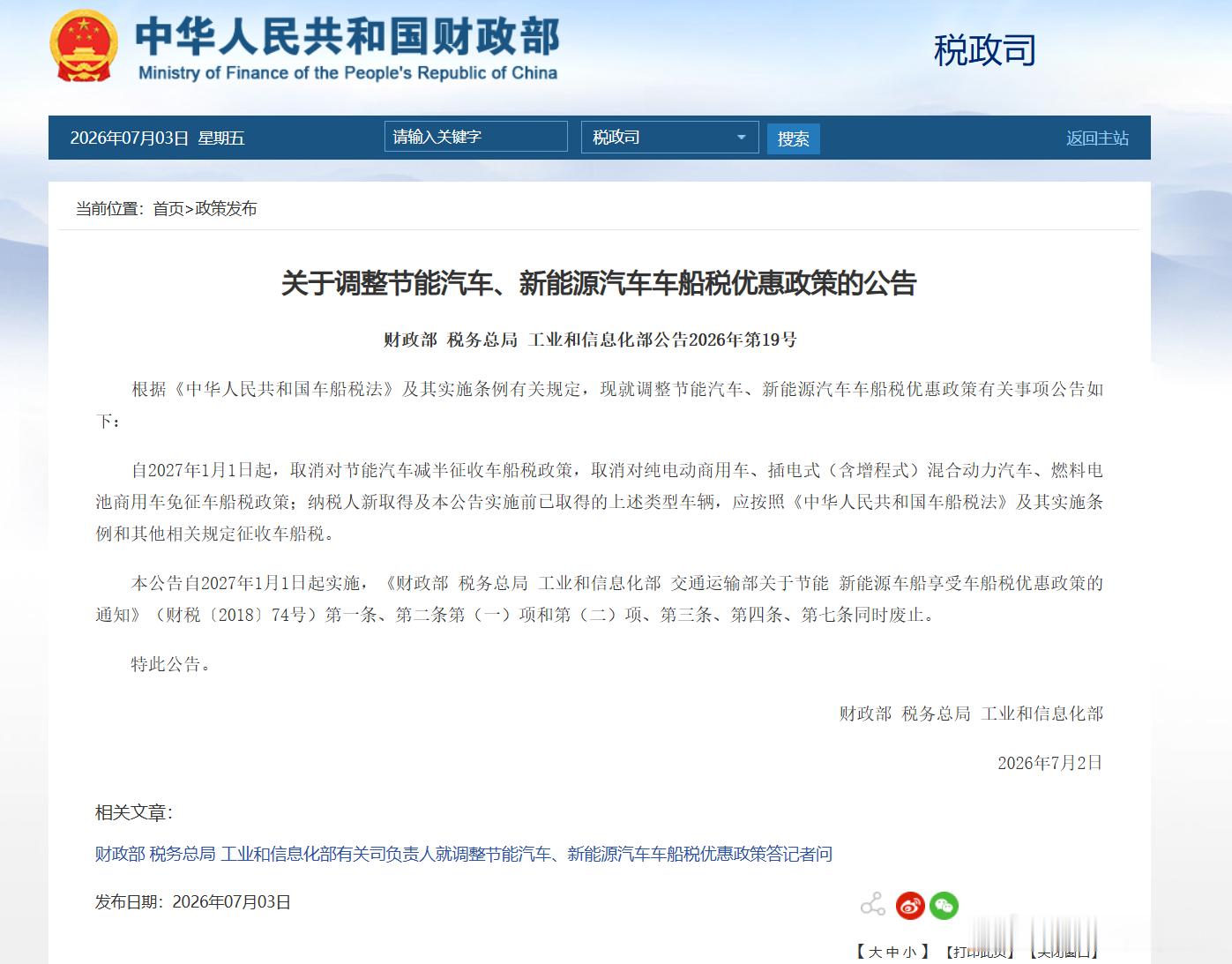Click signature date 2026年7月2日

[x=1049, y=763]
